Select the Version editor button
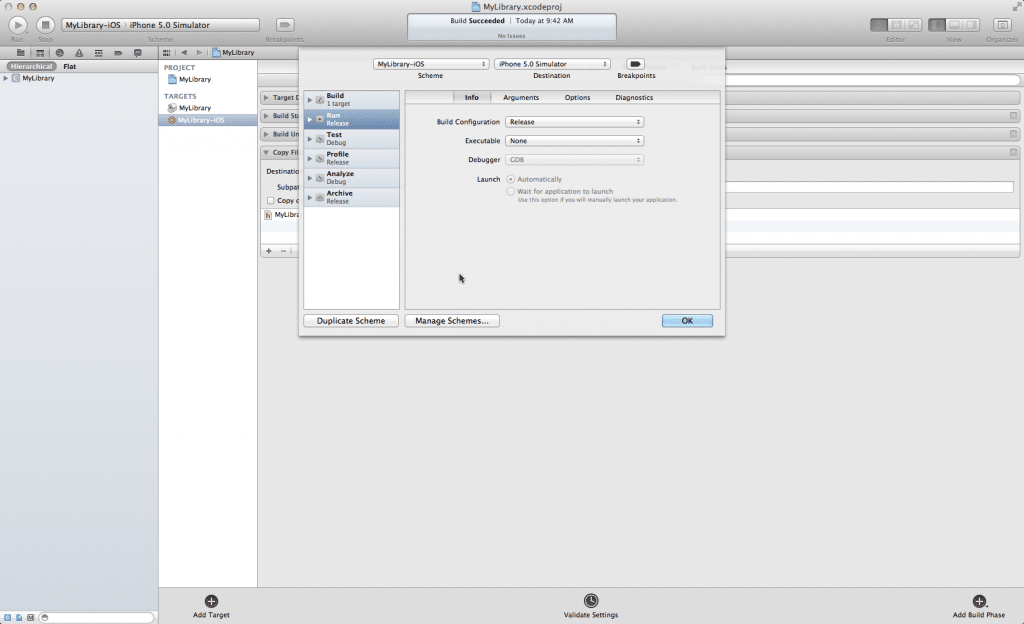The height and width of the screenshot is (624, 1024). (x=914, y=25)
